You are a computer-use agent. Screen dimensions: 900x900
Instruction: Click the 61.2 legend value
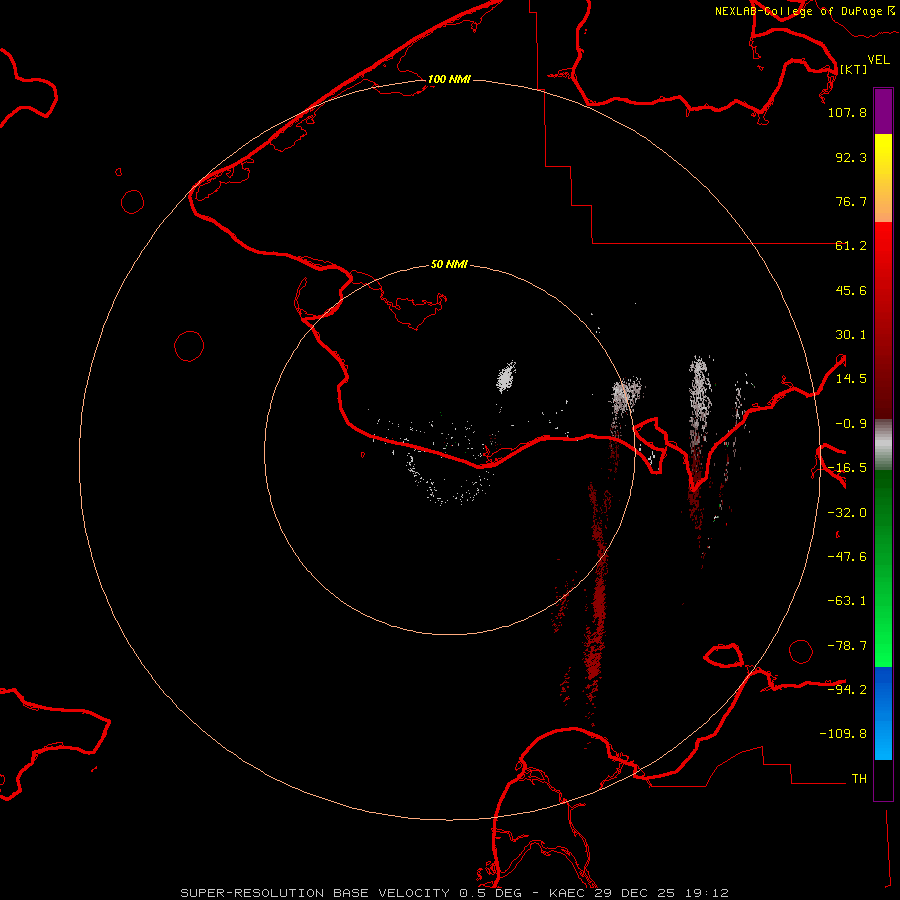pyautogui.click(x=851, y=246)
